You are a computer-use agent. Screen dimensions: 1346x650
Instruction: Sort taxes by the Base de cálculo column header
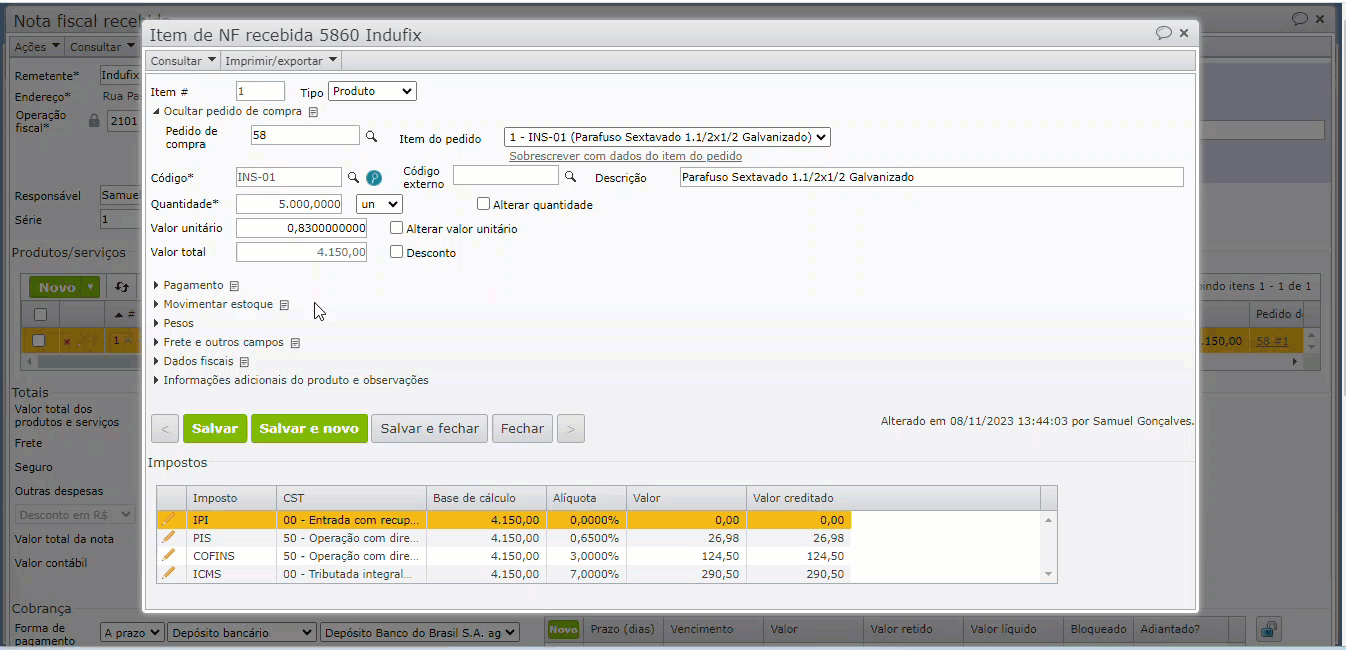pos(486,498)
